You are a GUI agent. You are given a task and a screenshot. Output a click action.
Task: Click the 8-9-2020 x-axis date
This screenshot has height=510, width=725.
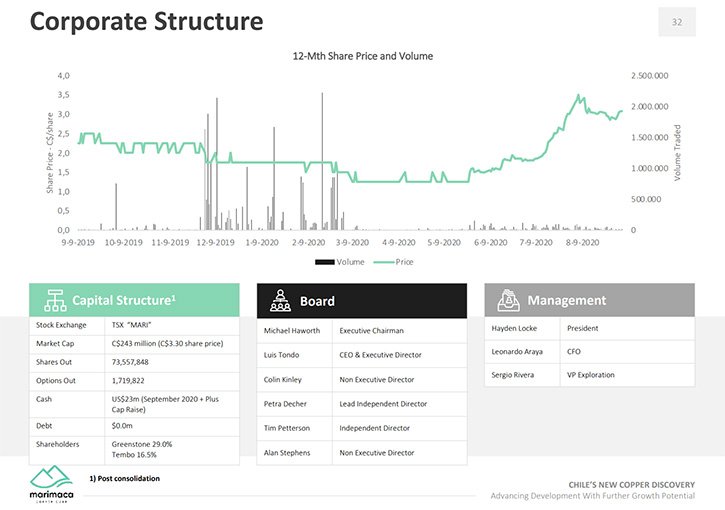coord(583,242)
